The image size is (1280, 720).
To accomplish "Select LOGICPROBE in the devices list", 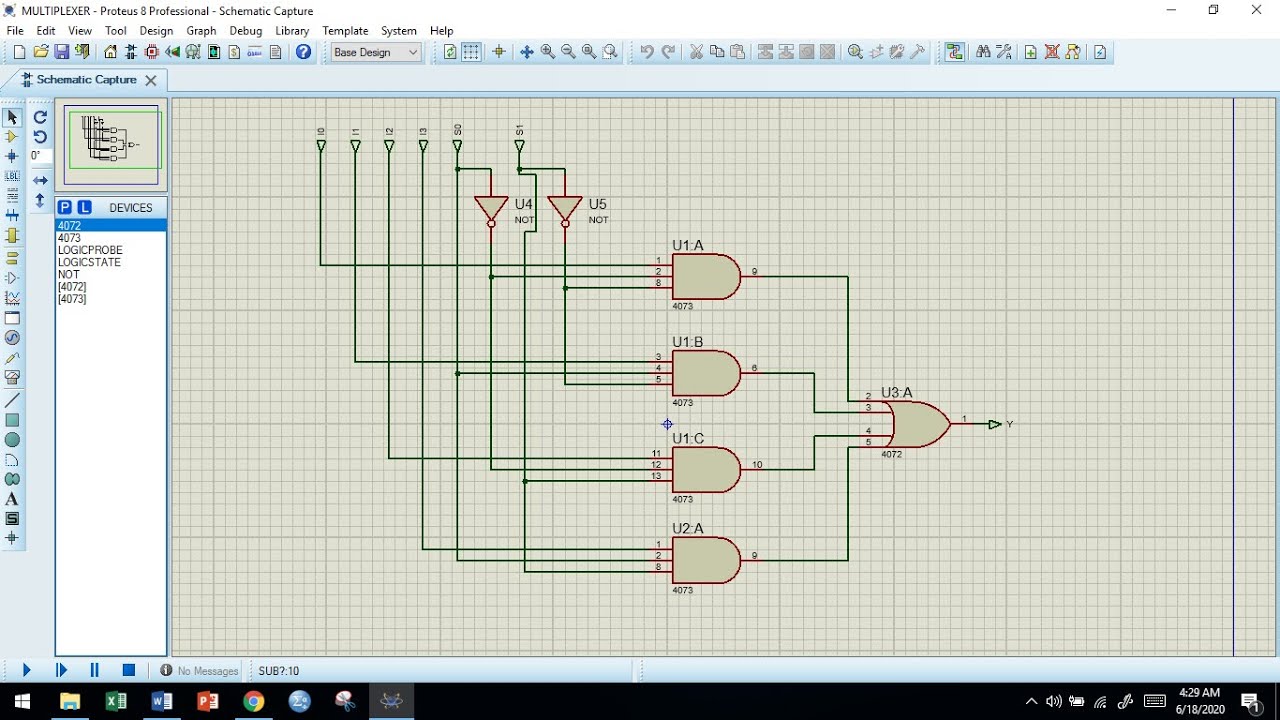I will click(x=110, y=250).
